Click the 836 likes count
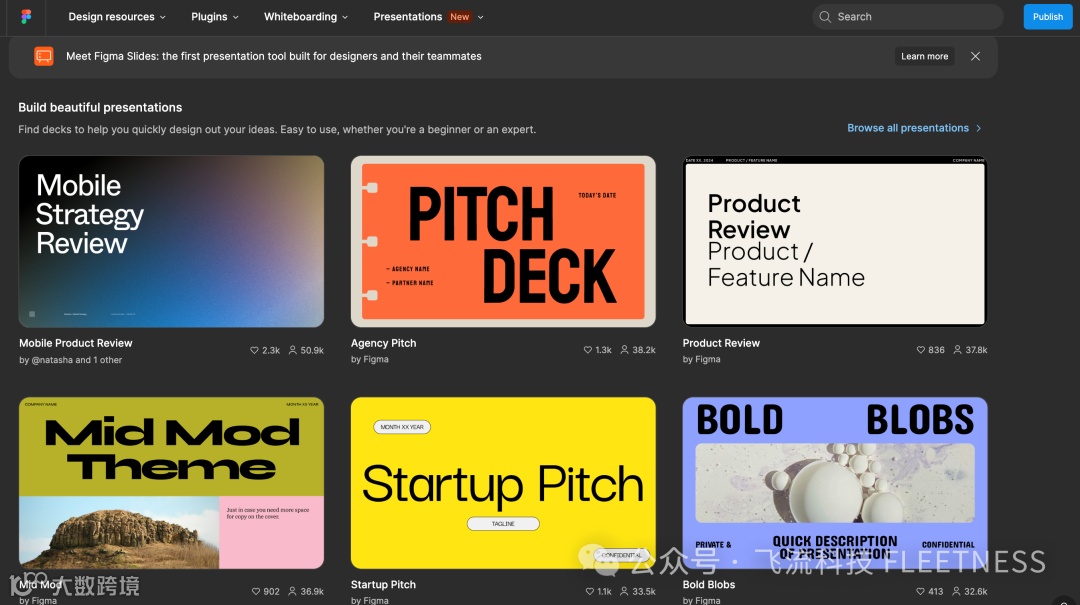Viewport: 1080px width, 605px height. [x=937, y=350]
